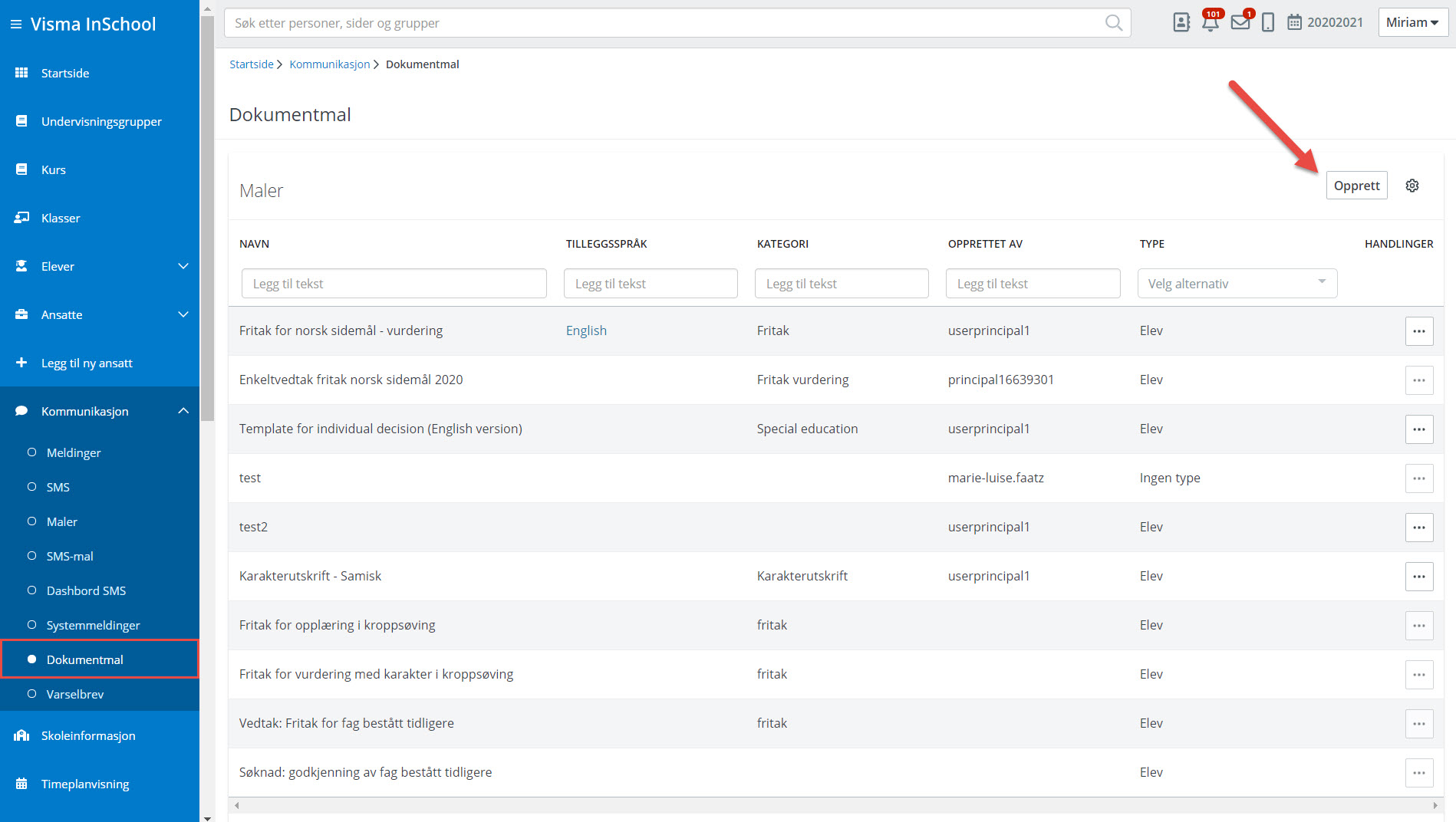Open the Velg alternativ type dropdown
The image size is (1456, 822).
point(1237,284)
